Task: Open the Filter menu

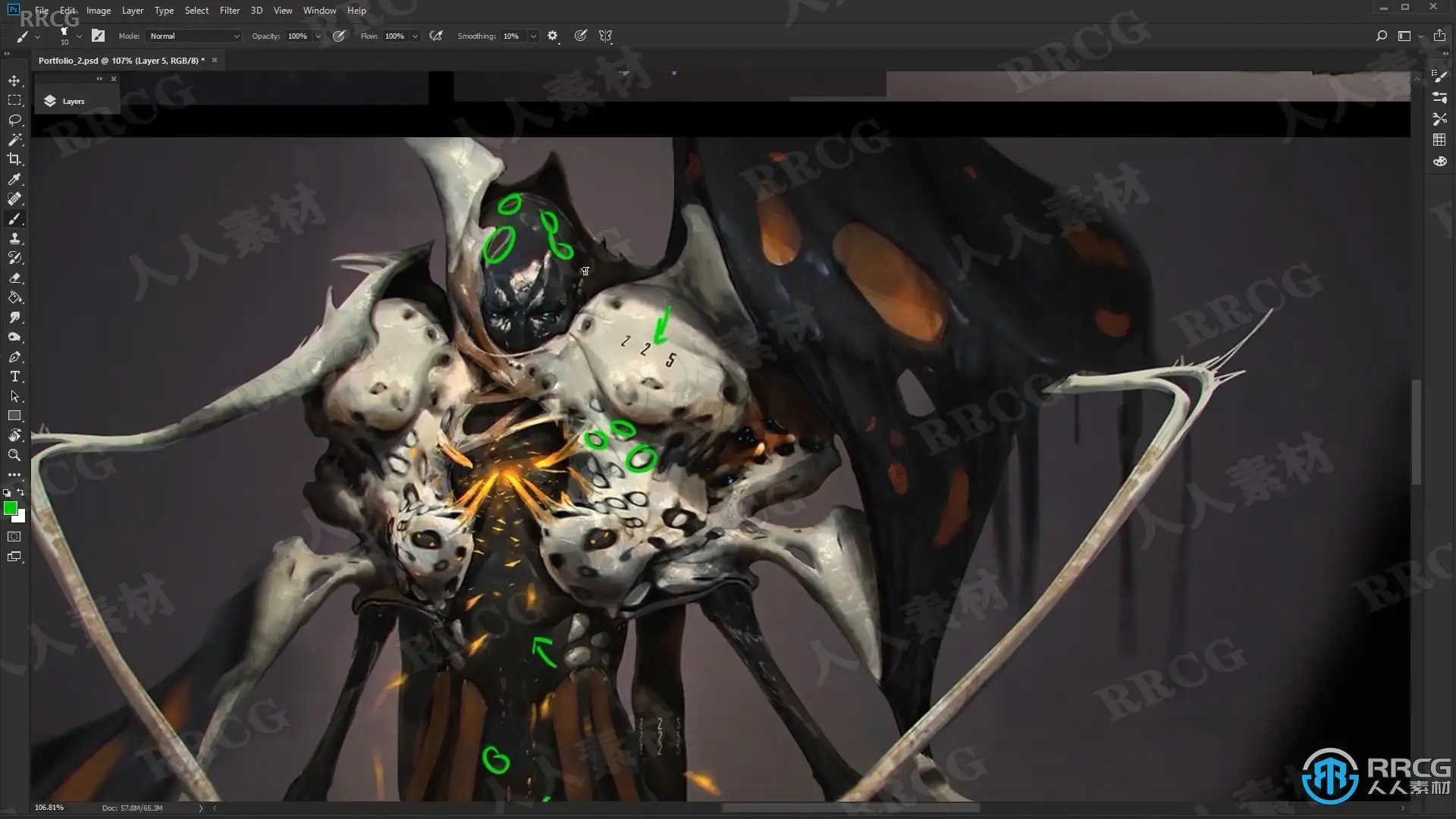Action: pyautogui.click(x=229, y=11)
